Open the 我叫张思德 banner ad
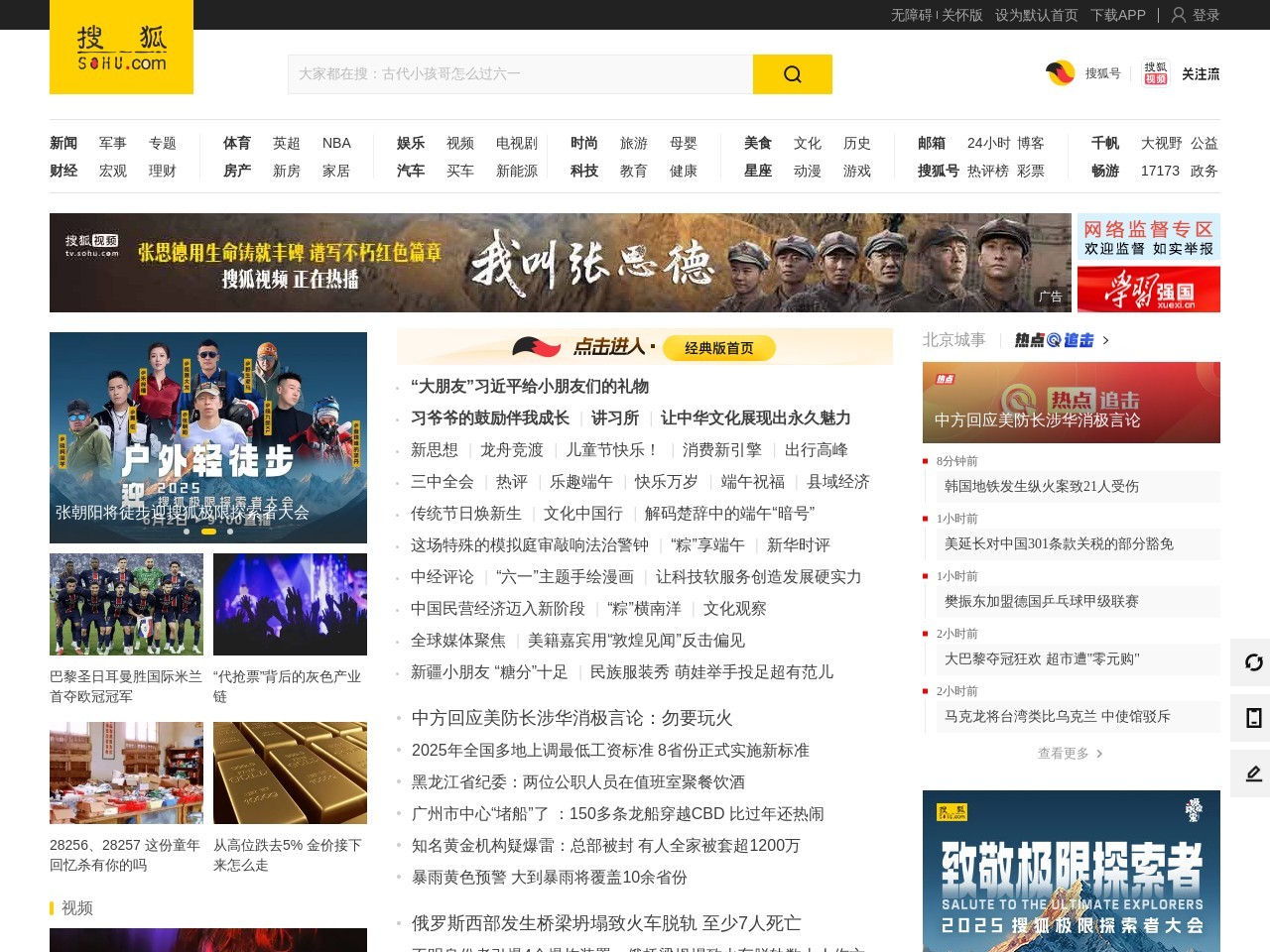This screenshot has height=952, width=1270. coord(560,263)
